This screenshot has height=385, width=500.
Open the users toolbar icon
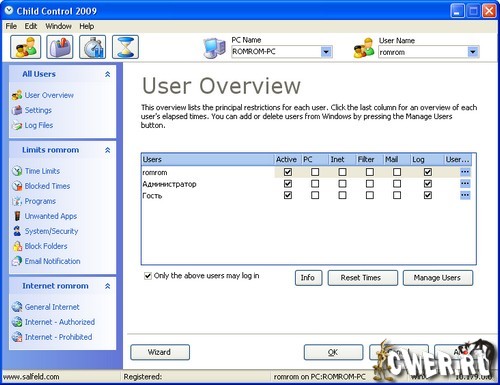point(26,47)
